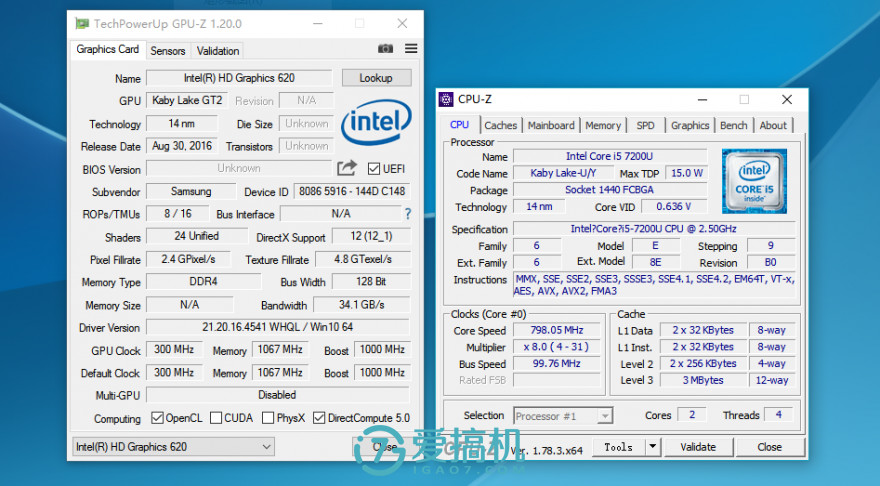
Task: Open the GPU-Z hamburger menu
Action: tap(411, 49)
